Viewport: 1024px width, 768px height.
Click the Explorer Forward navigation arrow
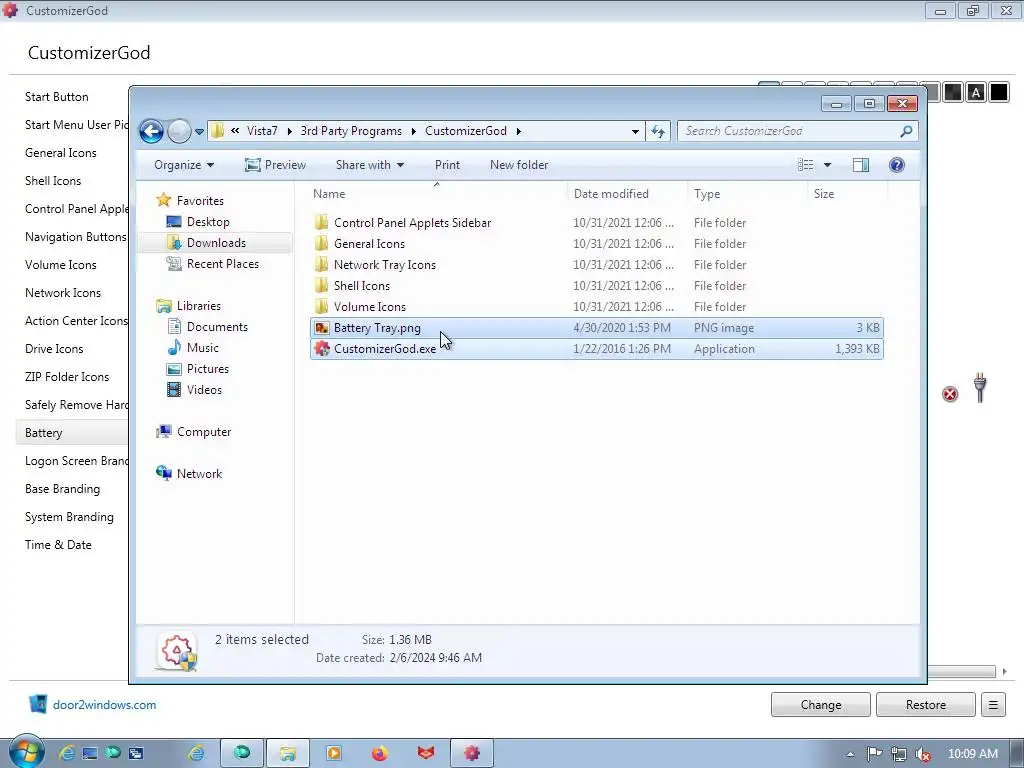[x=179, y=131]
